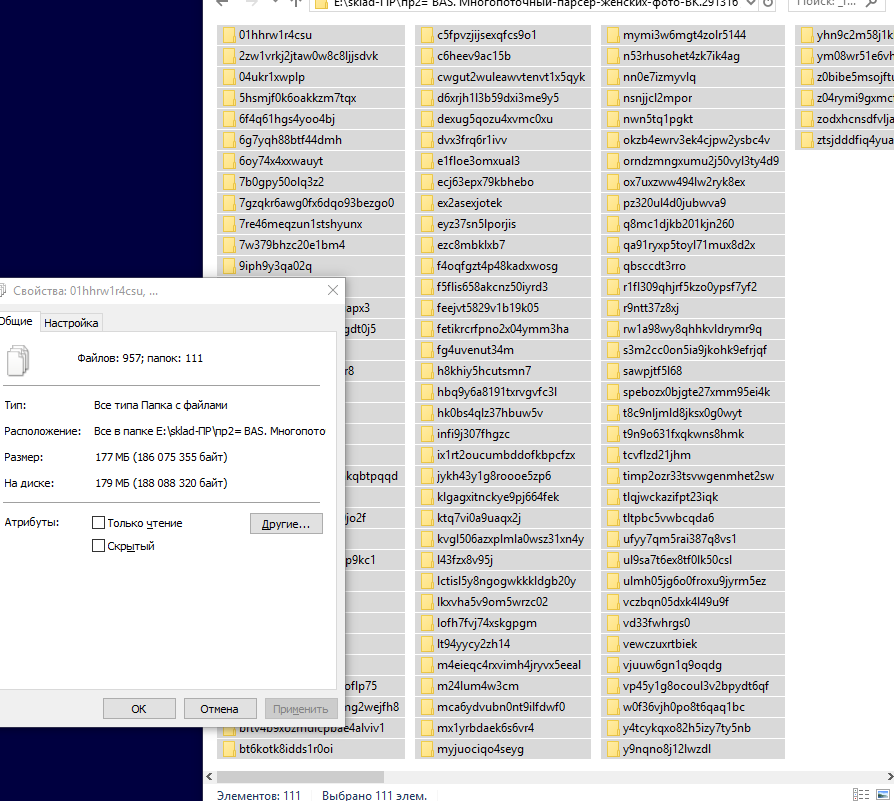Click folder icon next to 04ukr1xwplp
Viewport: 894px width, 801px height.
tap(229, 78)
